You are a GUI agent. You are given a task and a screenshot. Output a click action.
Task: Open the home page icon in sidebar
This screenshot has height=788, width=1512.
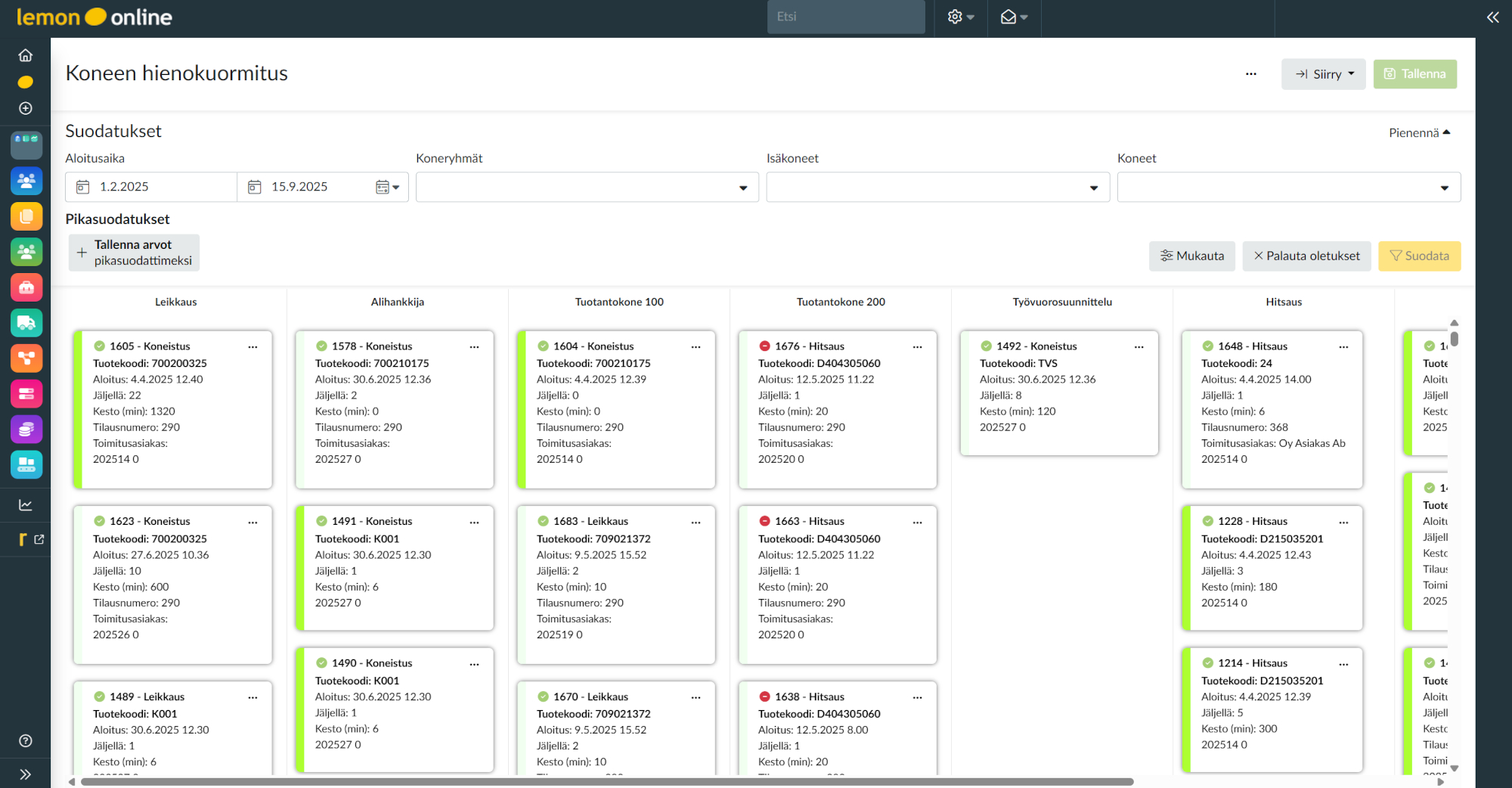(x=26, y=55)
